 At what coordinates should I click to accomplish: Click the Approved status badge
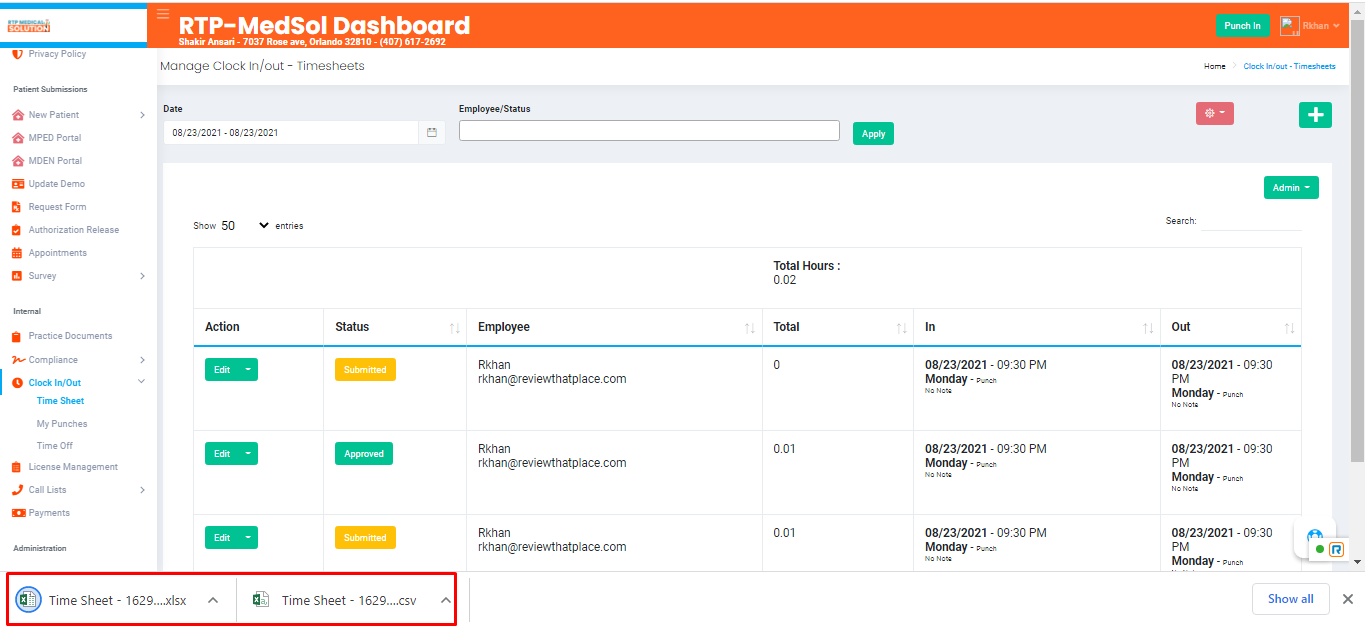pos(364,454)
